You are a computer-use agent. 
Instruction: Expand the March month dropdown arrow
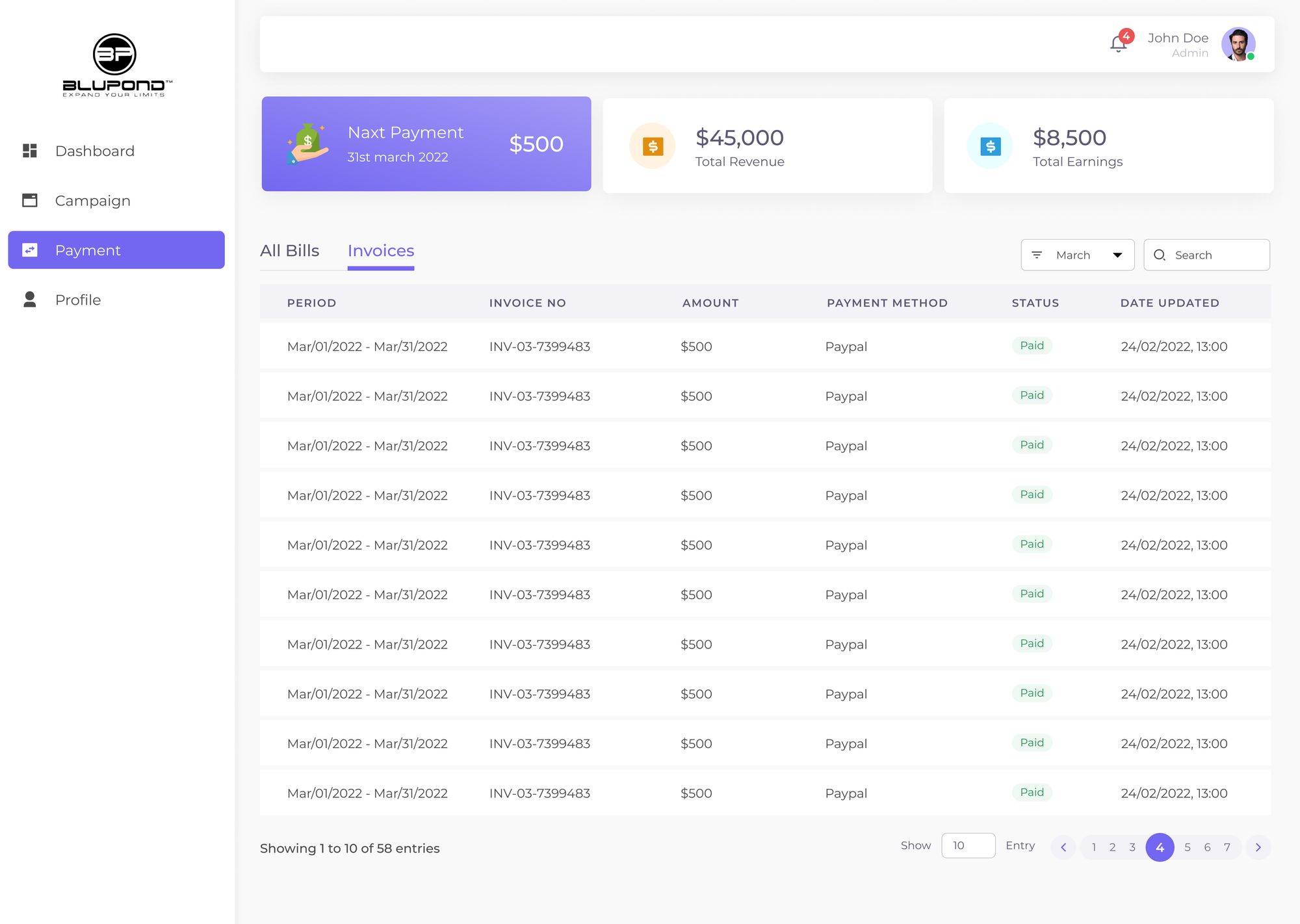(1117, 255)
